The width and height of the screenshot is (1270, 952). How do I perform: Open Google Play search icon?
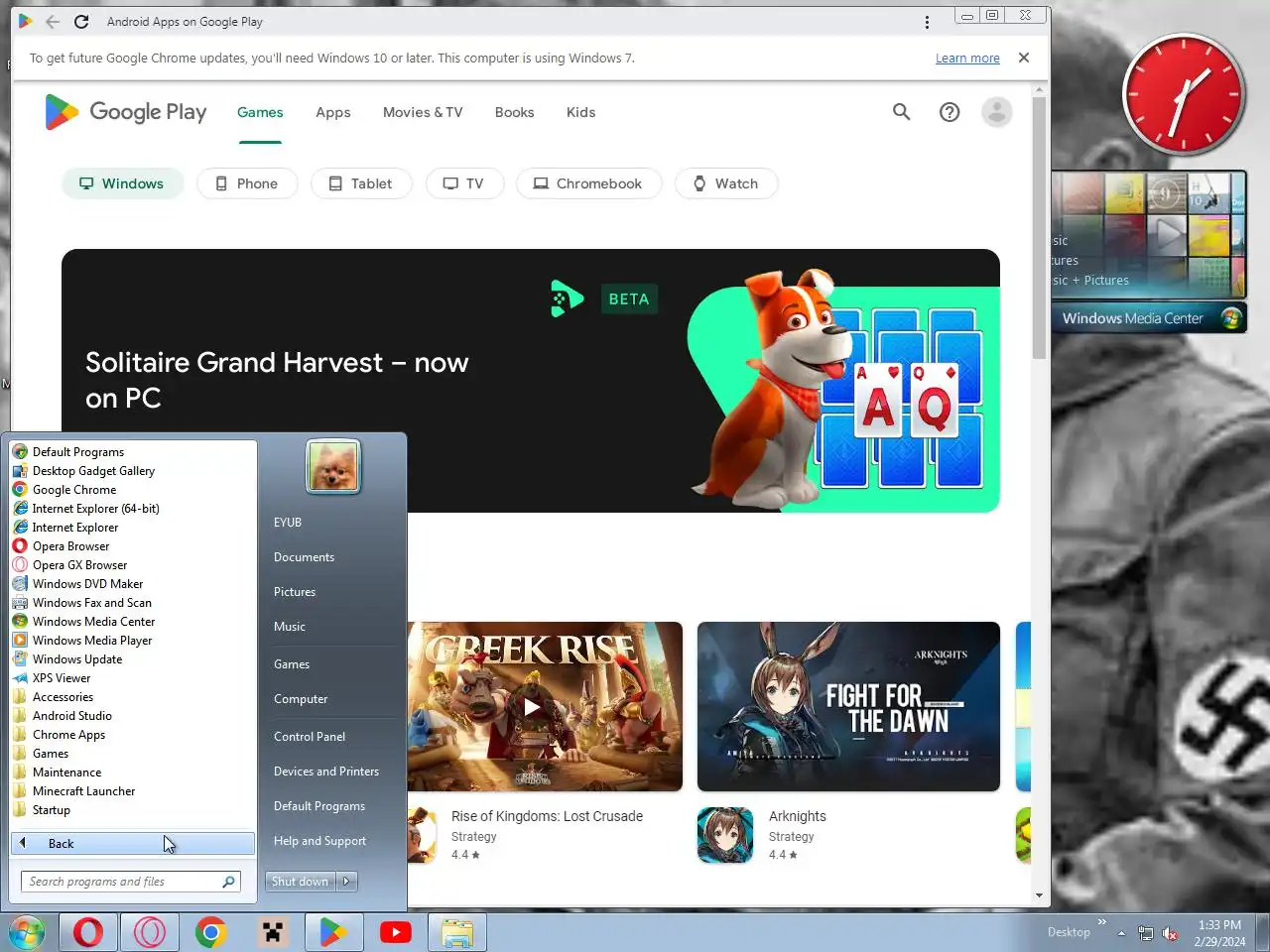pos(901,112)
